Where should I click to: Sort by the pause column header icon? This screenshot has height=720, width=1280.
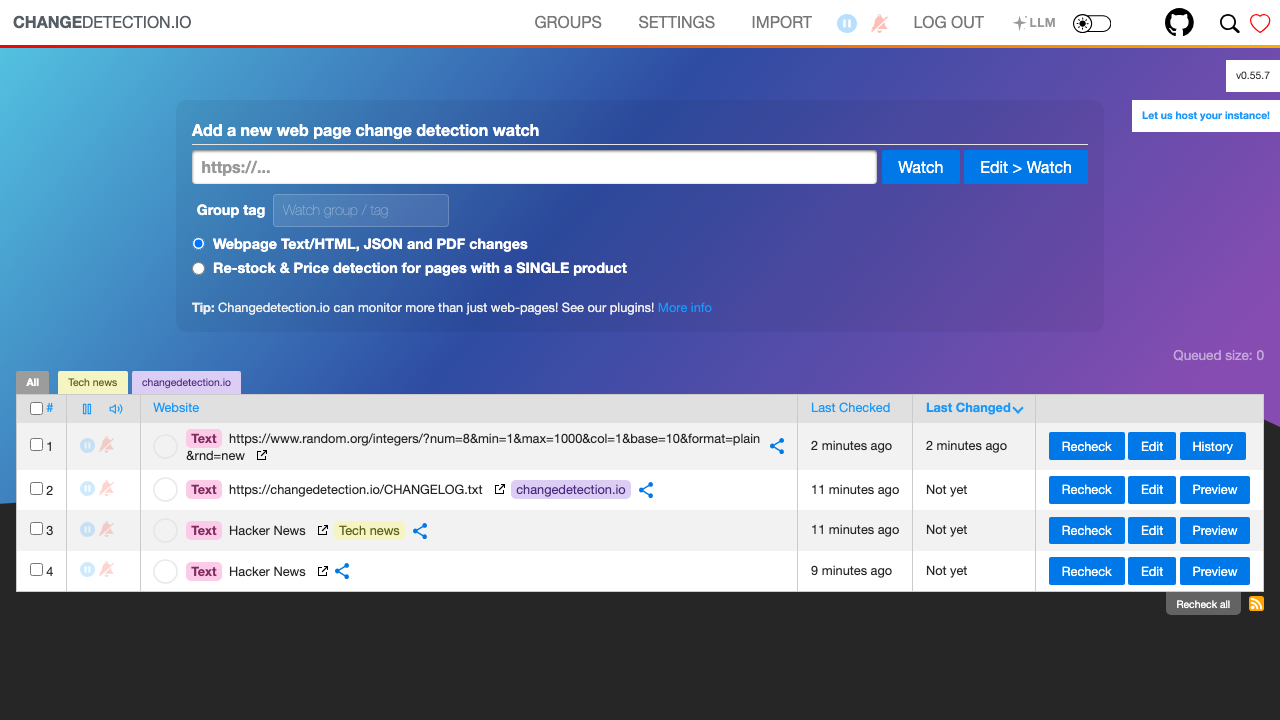coord(87,408)
